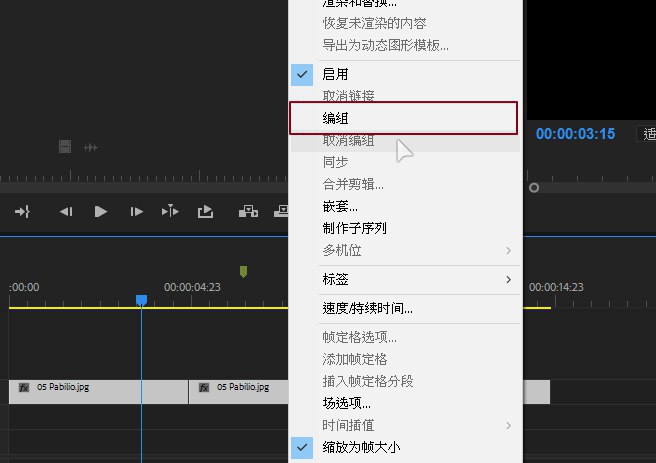The height and width of the screenshot is (463, 656).
Task: Select 嵌套... (Nest) menu entry
Action: [x=340, y=206]
